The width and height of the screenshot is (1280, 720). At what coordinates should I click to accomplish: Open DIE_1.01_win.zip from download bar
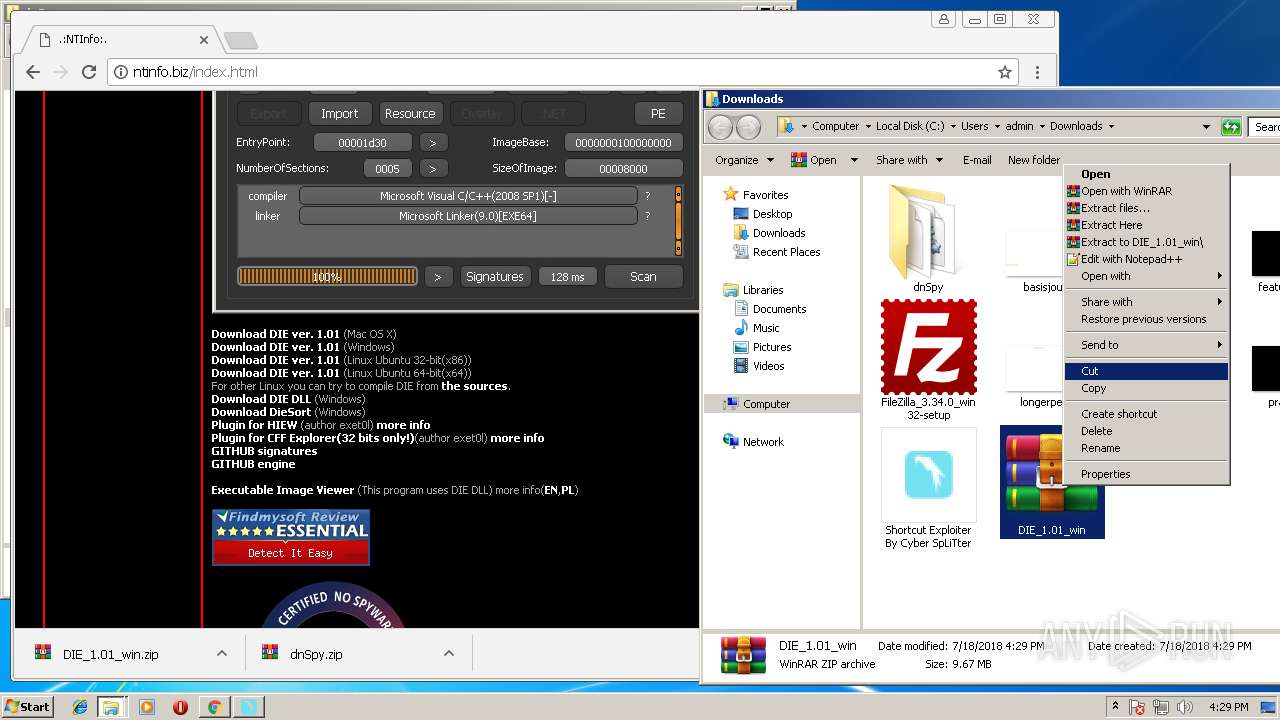tap(110, 654)
